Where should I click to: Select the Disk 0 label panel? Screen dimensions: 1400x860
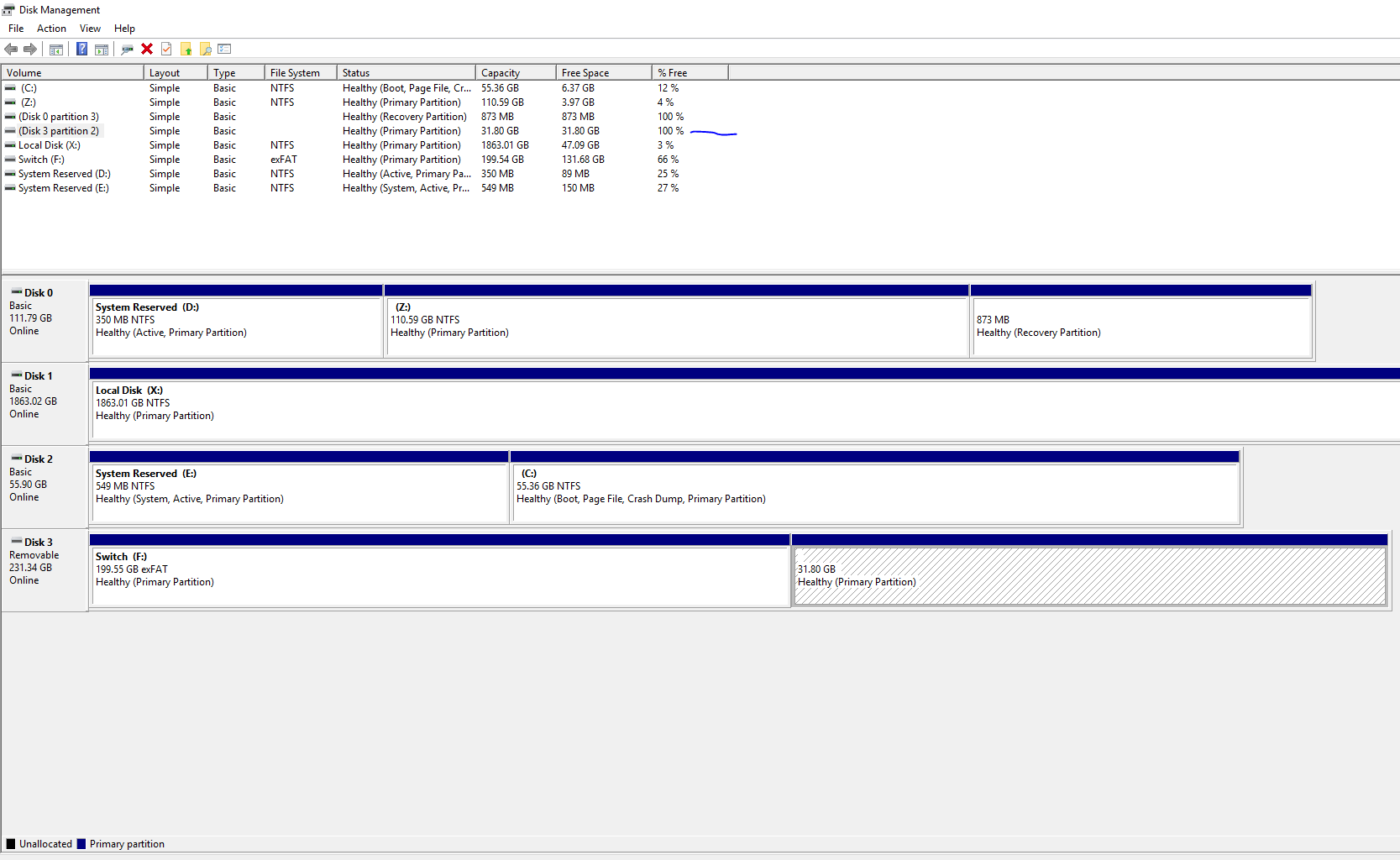[45, 321]
